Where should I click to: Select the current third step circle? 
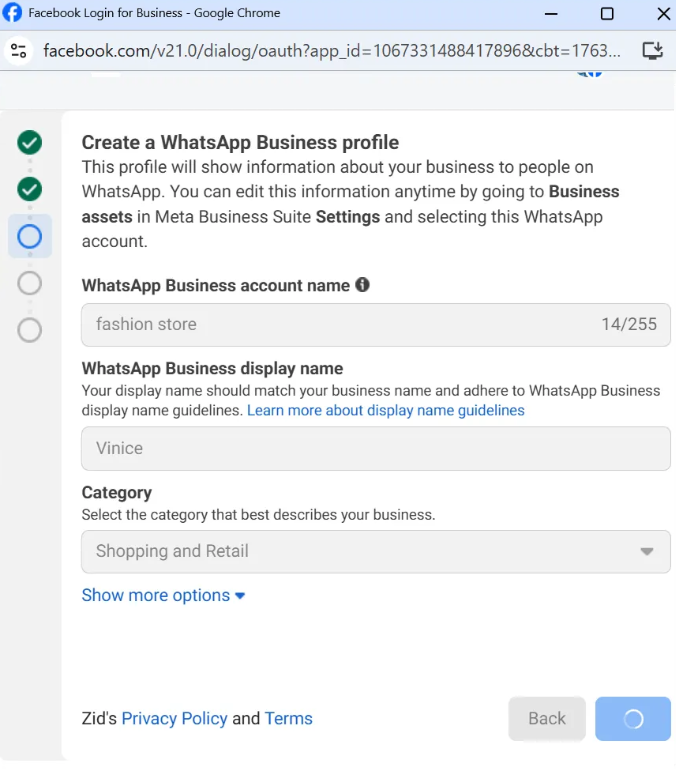click(30, 236)
